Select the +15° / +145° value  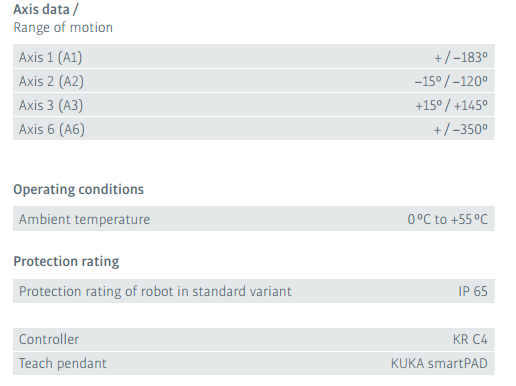451,106
